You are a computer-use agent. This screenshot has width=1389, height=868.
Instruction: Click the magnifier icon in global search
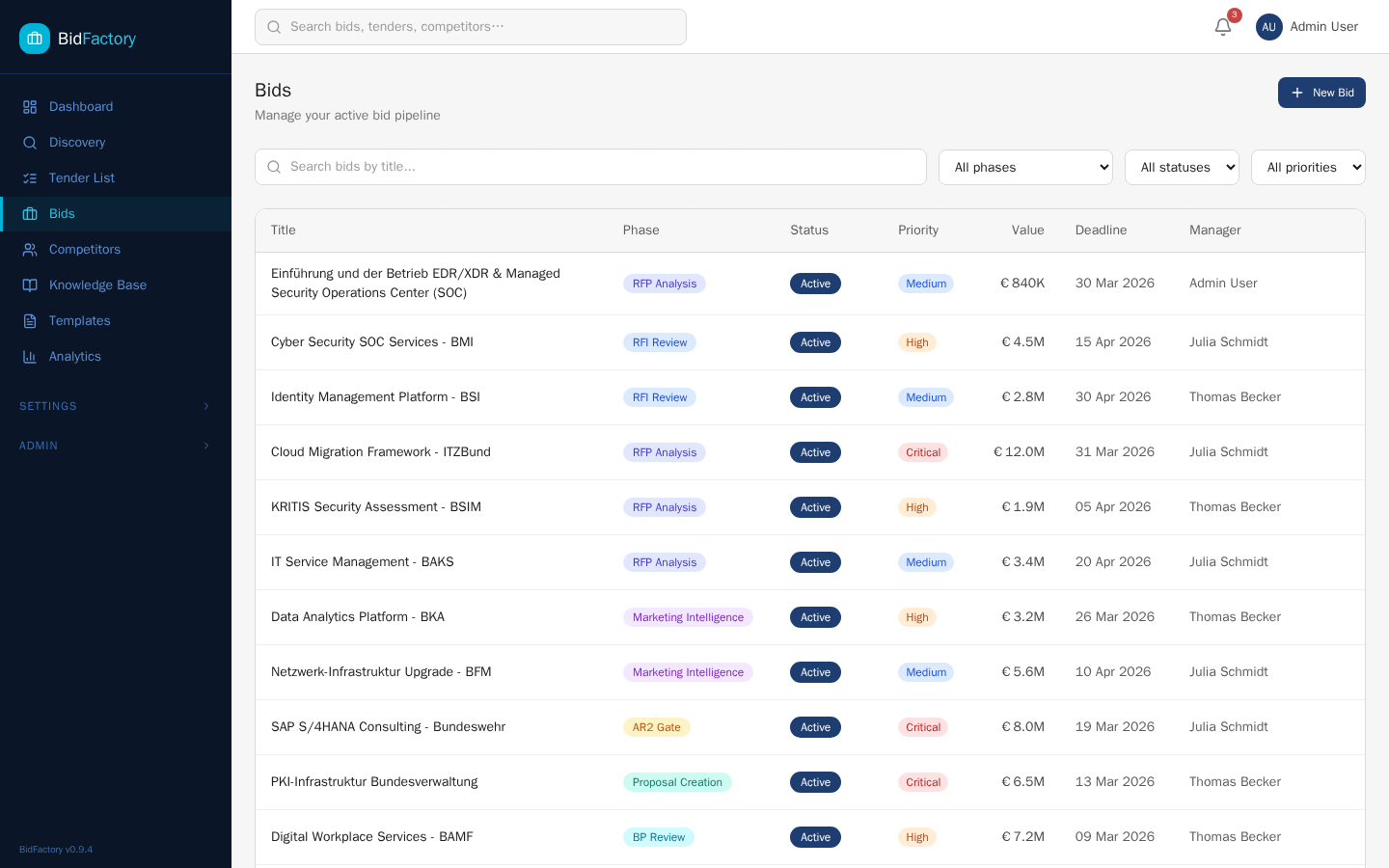tap(274, 27)
